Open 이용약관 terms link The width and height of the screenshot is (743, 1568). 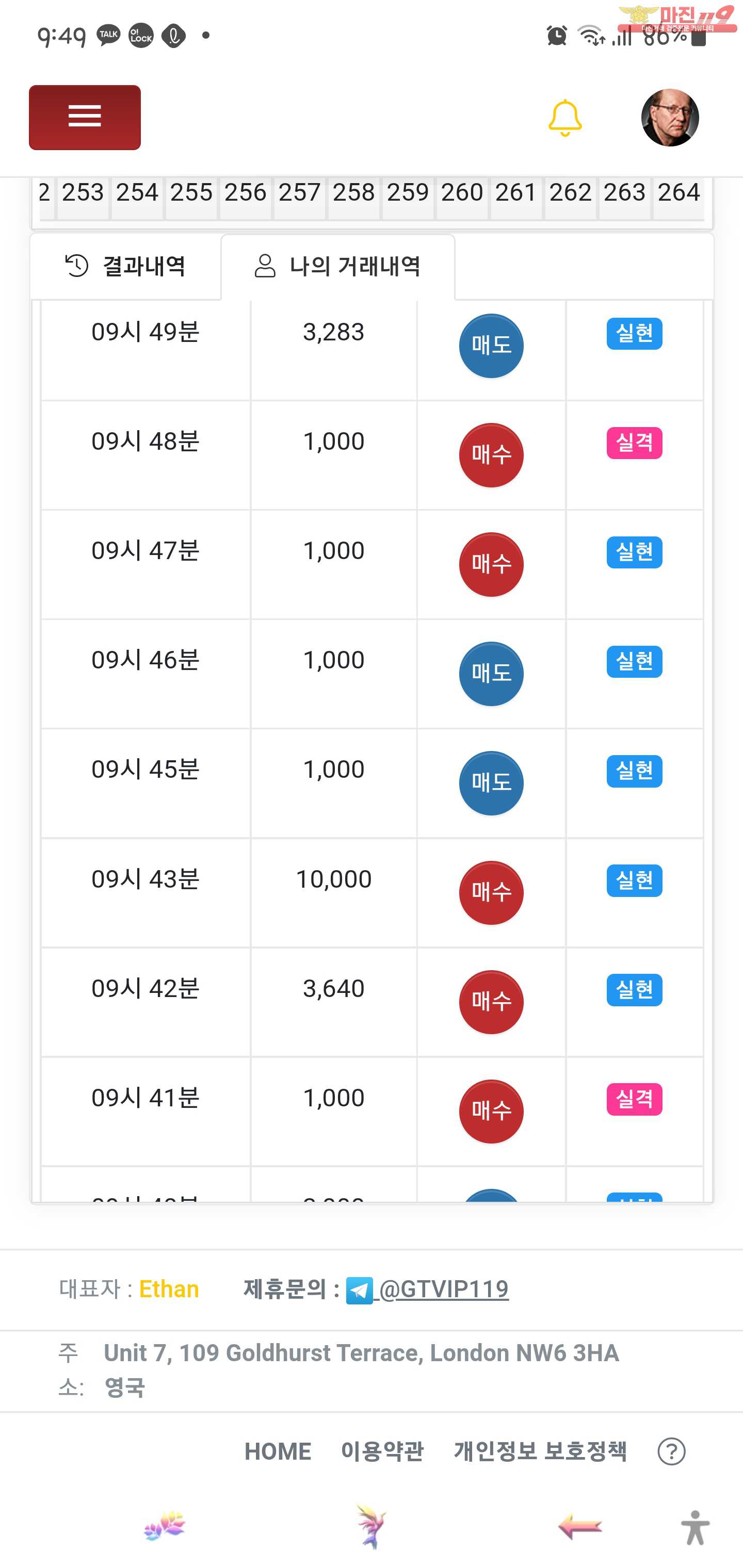[x=382, y=1452]
